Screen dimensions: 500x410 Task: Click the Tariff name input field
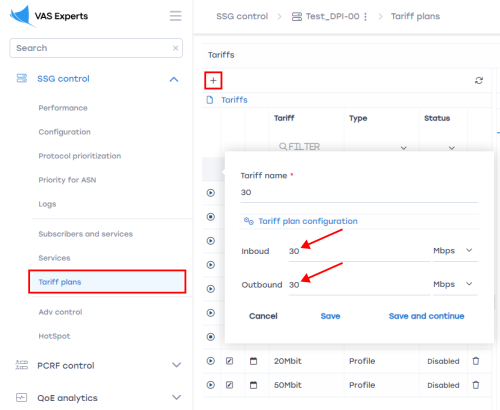tap(359, 193)
